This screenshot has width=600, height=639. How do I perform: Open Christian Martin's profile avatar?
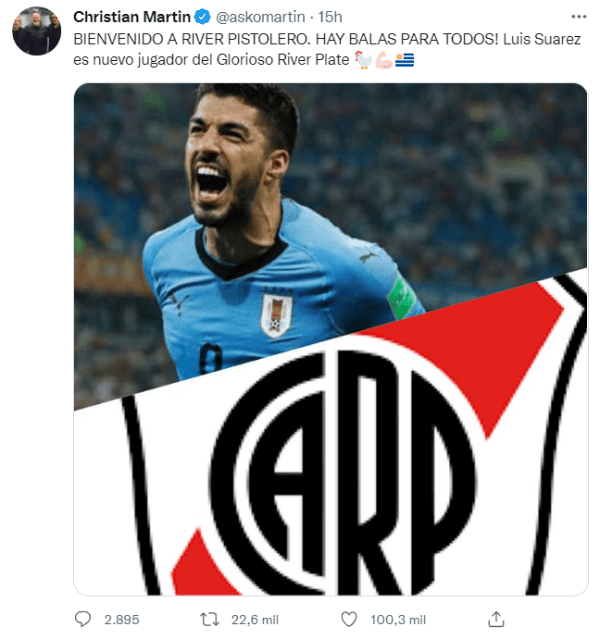[x=37, y=31]
